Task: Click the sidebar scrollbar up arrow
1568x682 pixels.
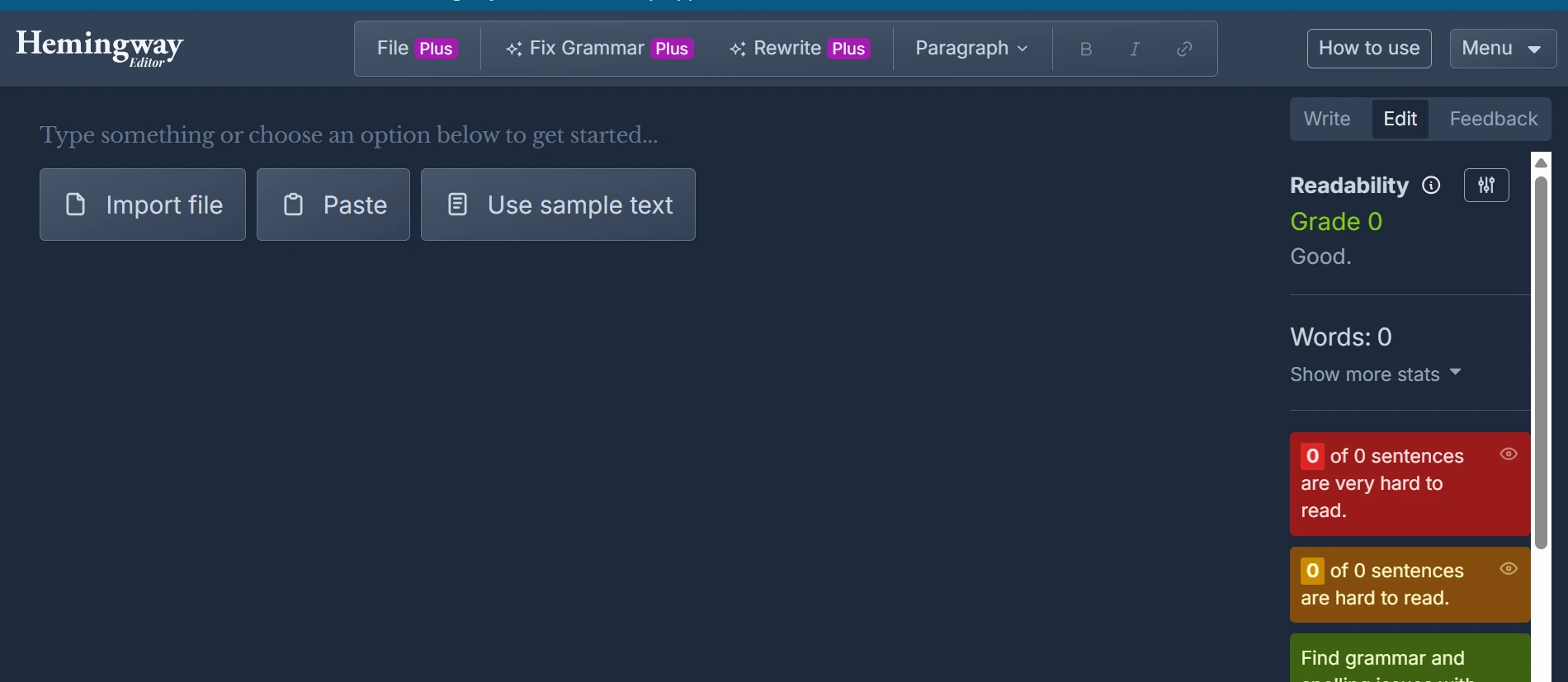Action: [x=1541, y=162]
